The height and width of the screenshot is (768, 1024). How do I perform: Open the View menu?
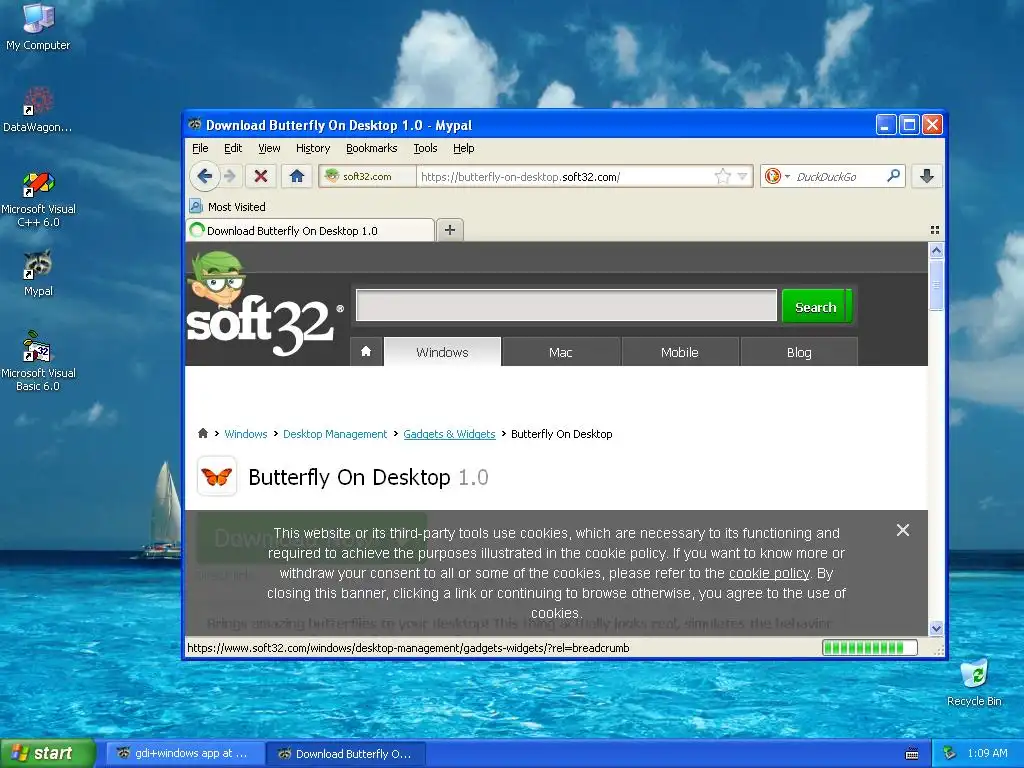pos(269,148)
